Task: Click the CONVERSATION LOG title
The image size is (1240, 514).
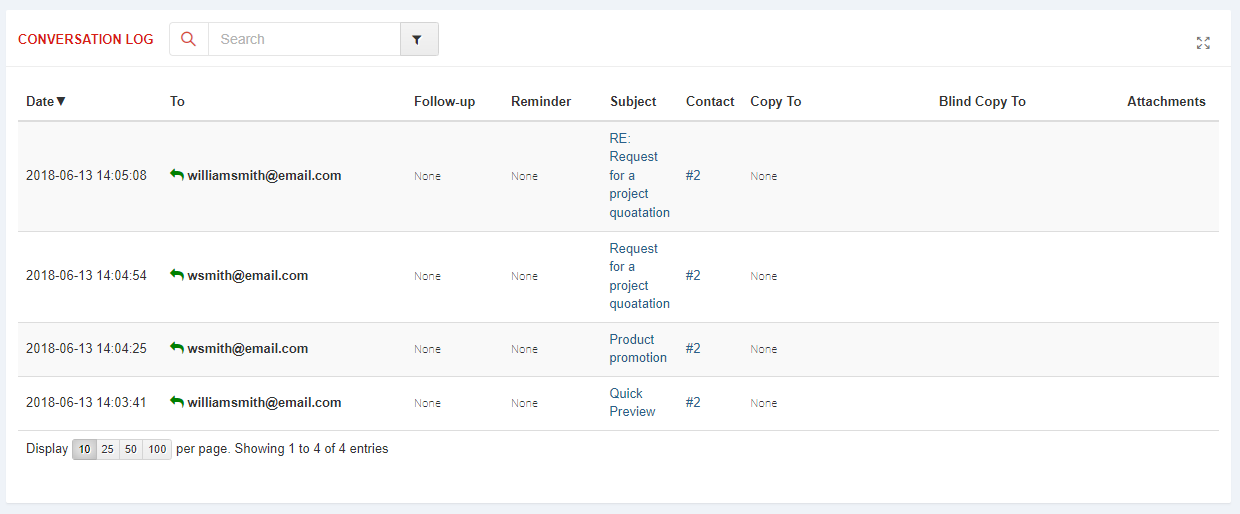Action: [x=86, y=39]
